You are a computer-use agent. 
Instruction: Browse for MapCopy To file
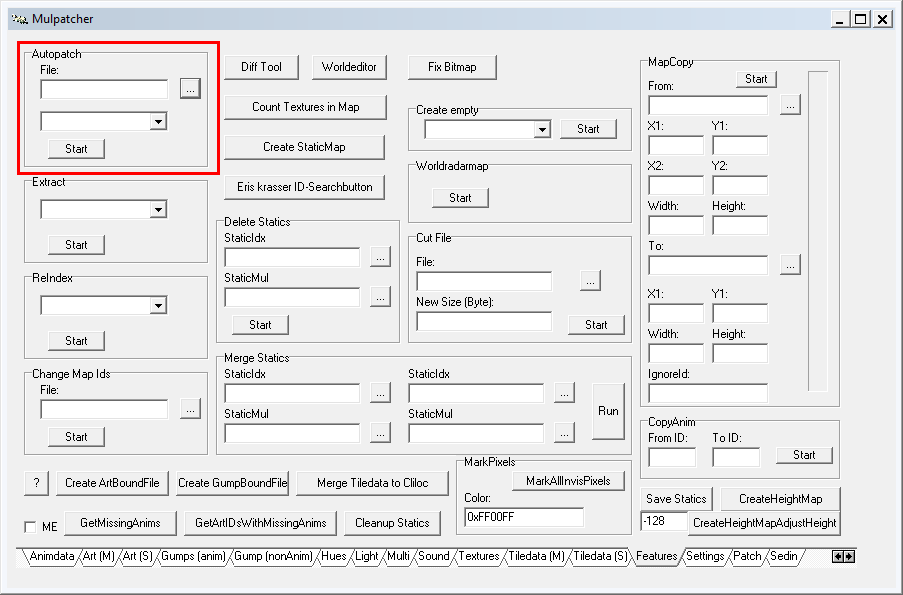790,265
